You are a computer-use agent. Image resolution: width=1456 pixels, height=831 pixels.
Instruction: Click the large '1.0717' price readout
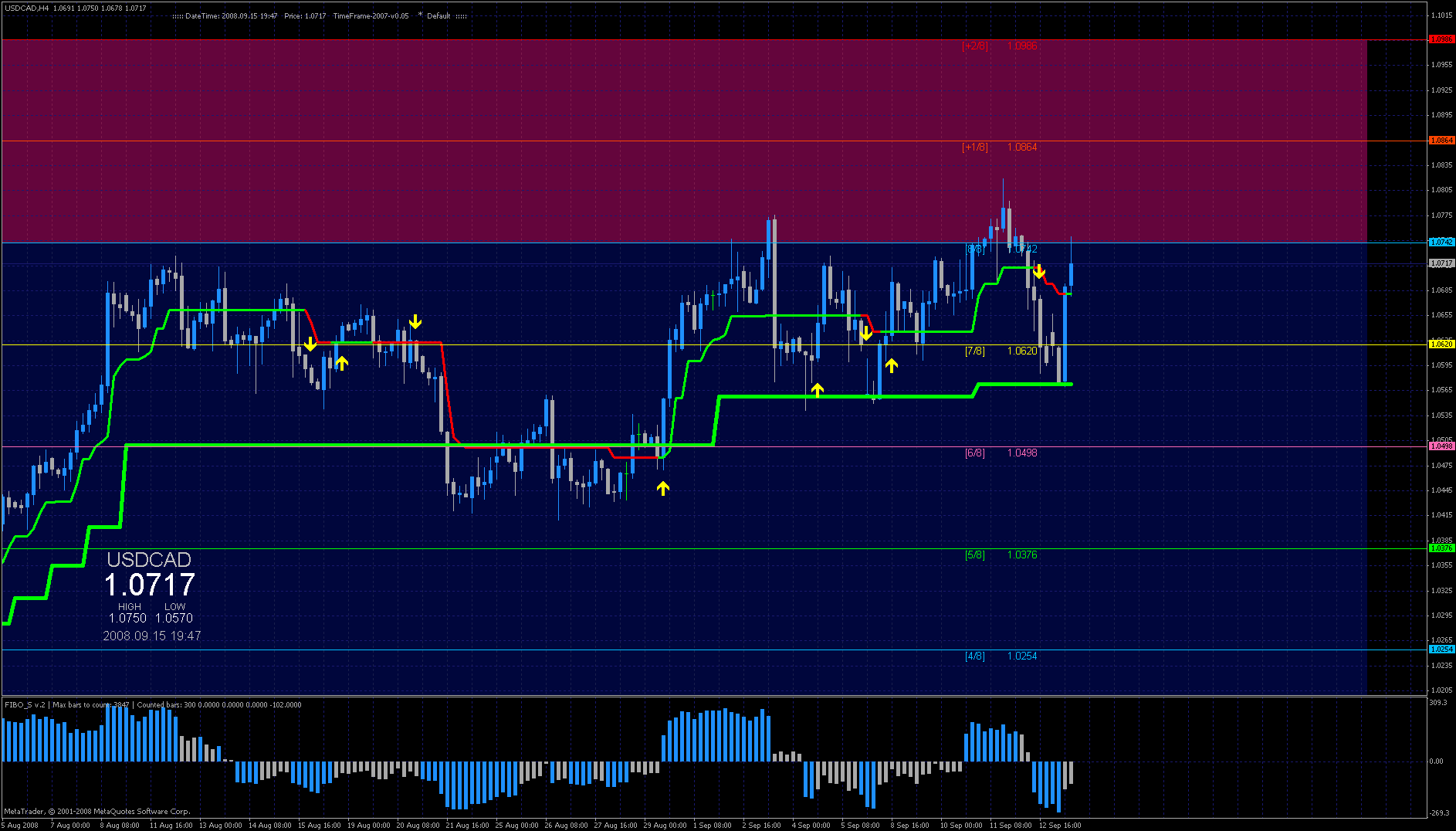click(150, 585)
